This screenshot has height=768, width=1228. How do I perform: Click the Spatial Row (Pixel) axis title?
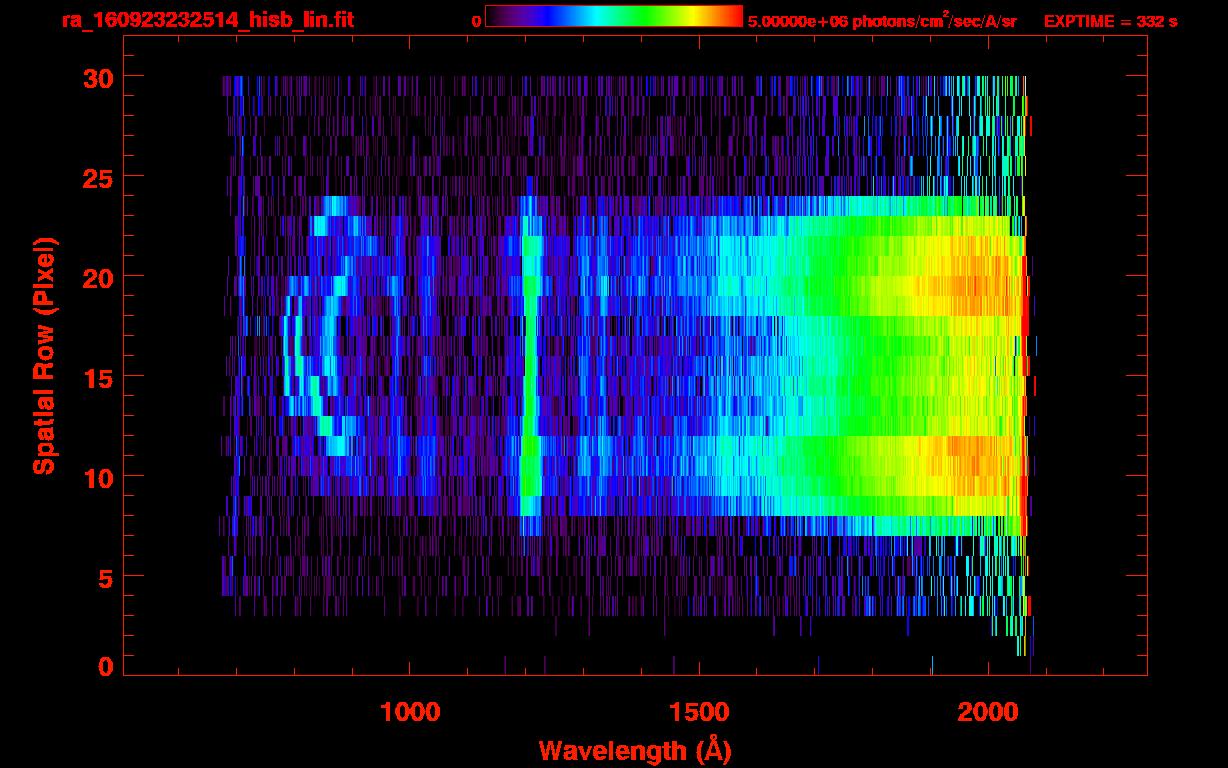(44, 355)
